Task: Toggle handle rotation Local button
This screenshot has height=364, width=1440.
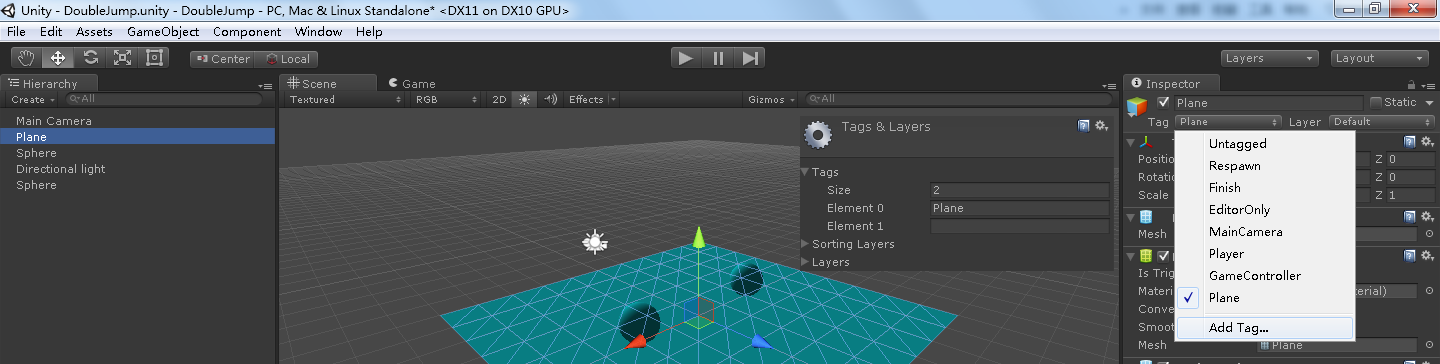Action: 287,59
